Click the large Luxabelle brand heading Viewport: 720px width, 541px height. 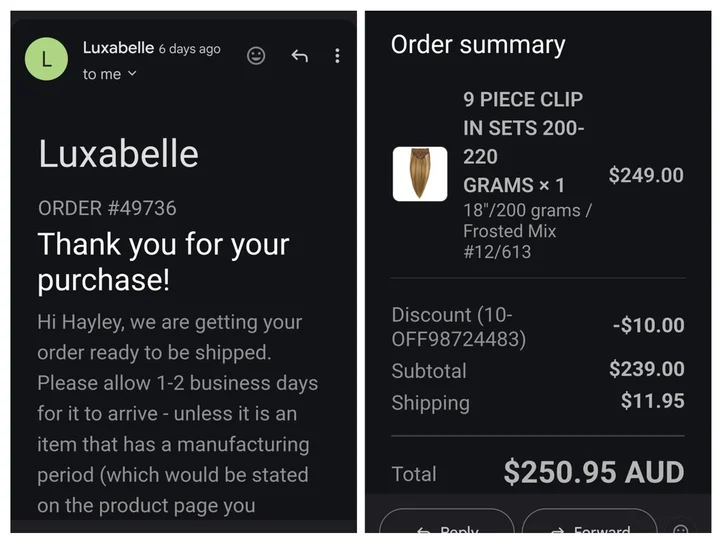click(118, 154)
